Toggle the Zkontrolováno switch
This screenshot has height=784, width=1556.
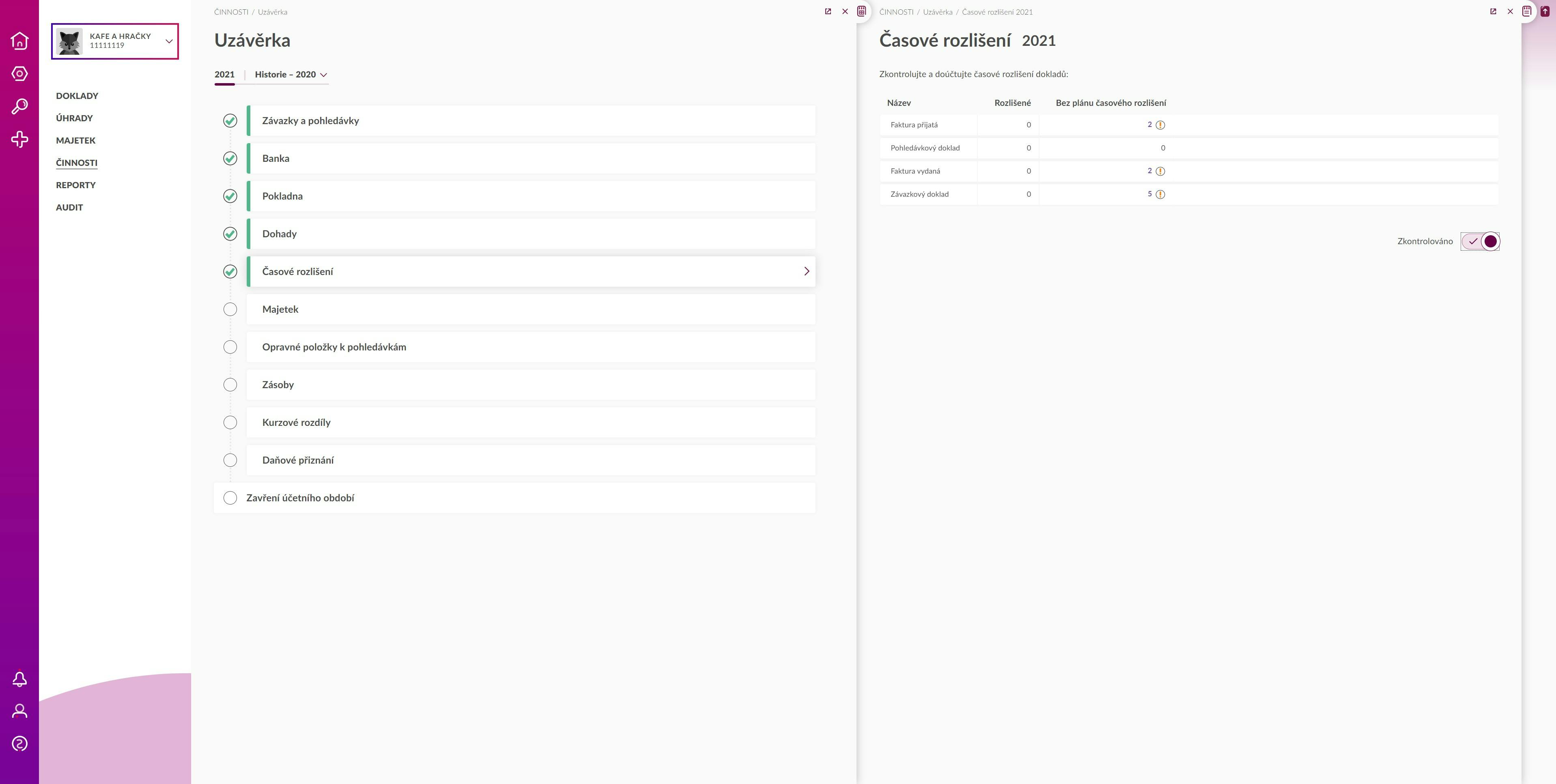pos(1480,242)
